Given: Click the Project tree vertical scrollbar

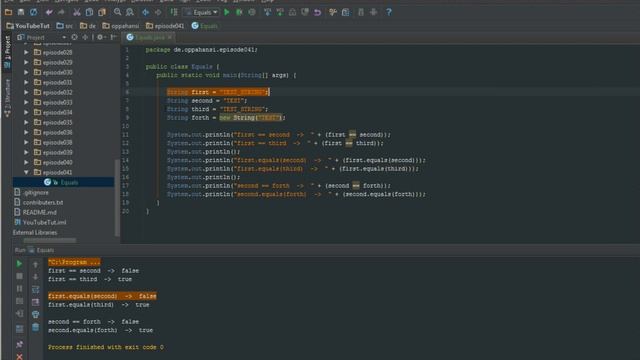Looking at the screenshot, I should pos(117,198).
